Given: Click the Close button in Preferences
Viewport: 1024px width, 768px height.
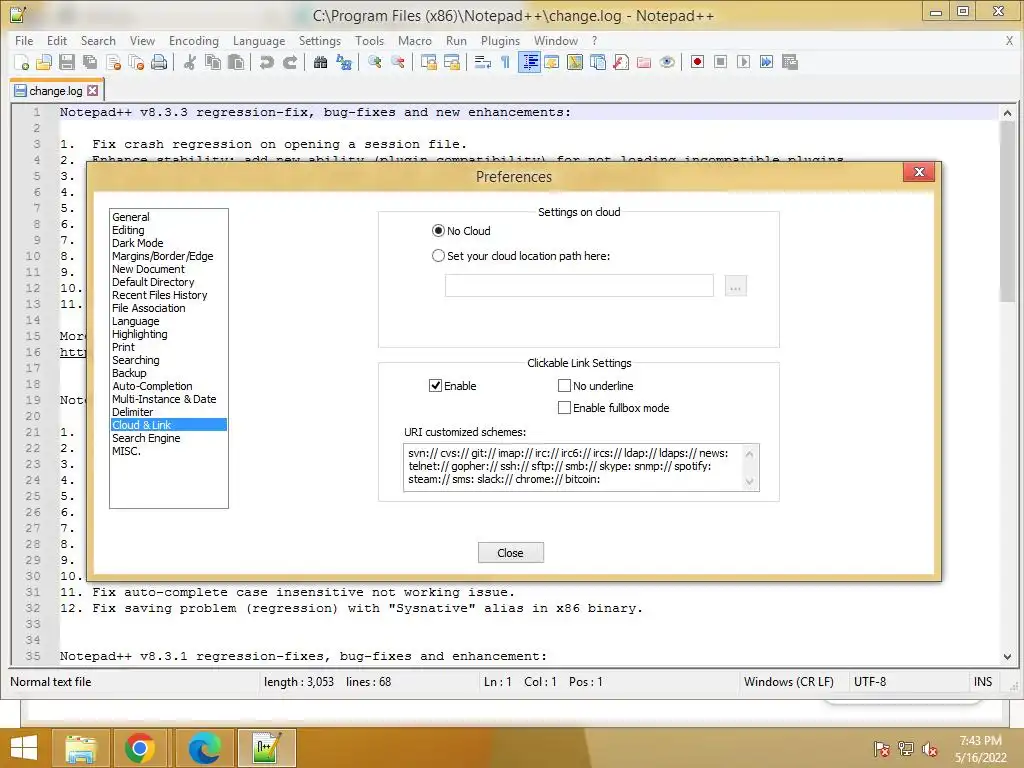Looking at the screenshot, I should pyautogui.click(x=511, y=552).
